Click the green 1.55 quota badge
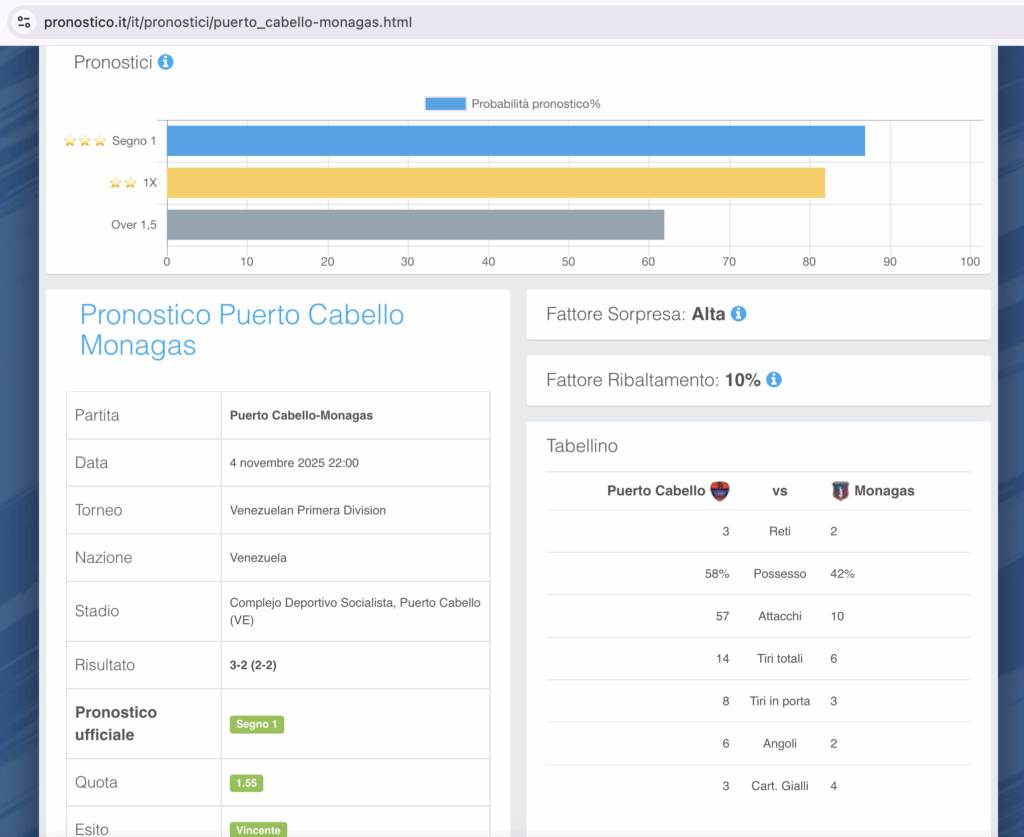1024x837 pixels. point(246,783)
